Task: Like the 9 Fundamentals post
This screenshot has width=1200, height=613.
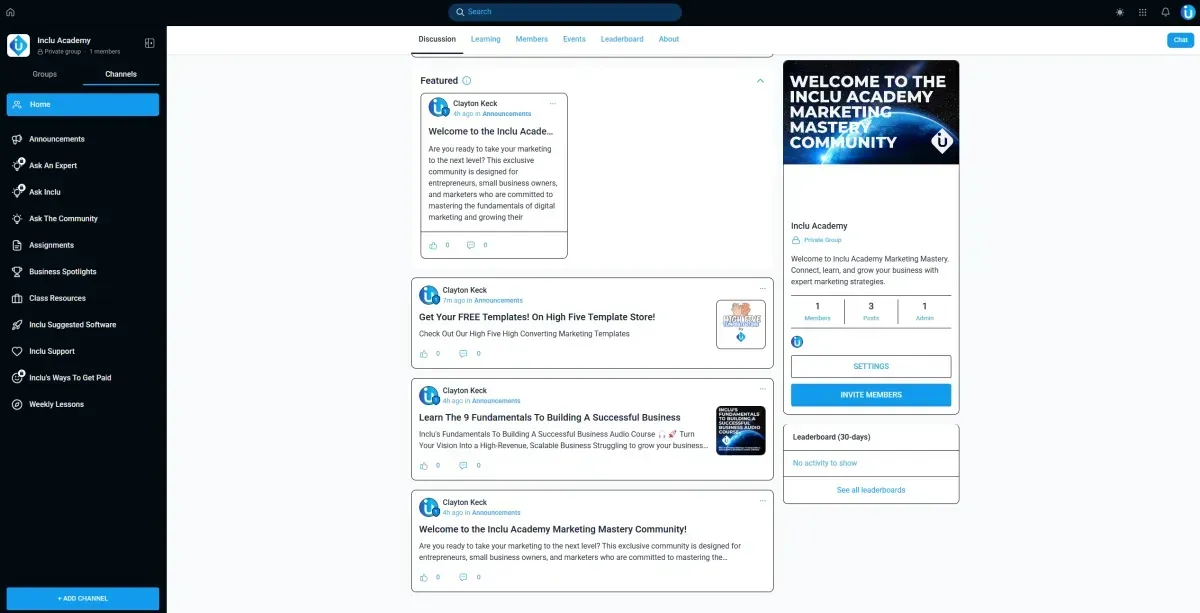Action: pos(424,465)
